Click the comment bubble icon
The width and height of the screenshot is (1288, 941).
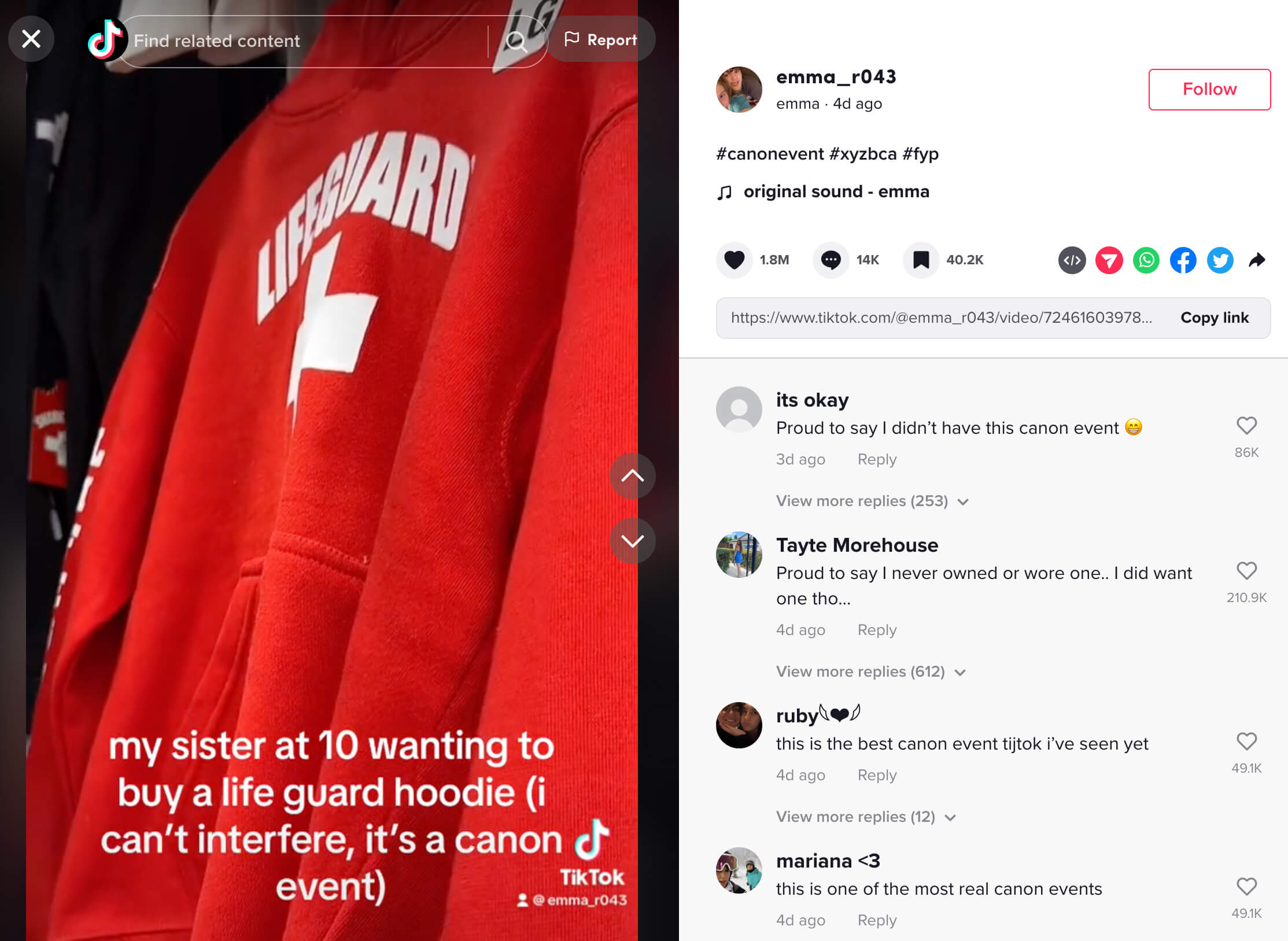click(830, 260)
